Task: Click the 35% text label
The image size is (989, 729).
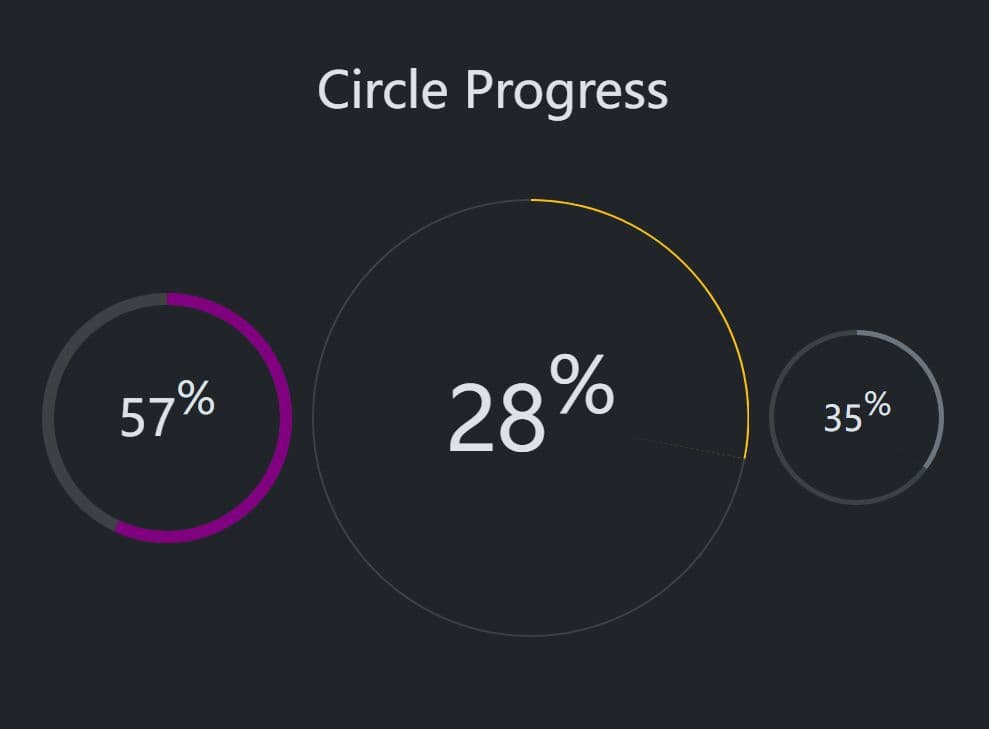Action: [845, 416]
